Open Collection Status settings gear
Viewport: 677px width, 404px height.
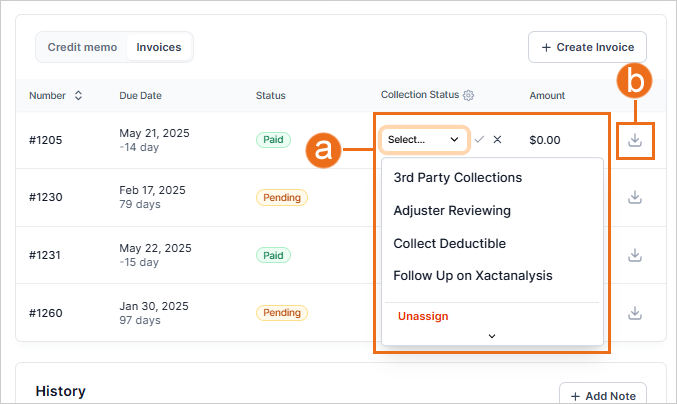tap(468, 96)
